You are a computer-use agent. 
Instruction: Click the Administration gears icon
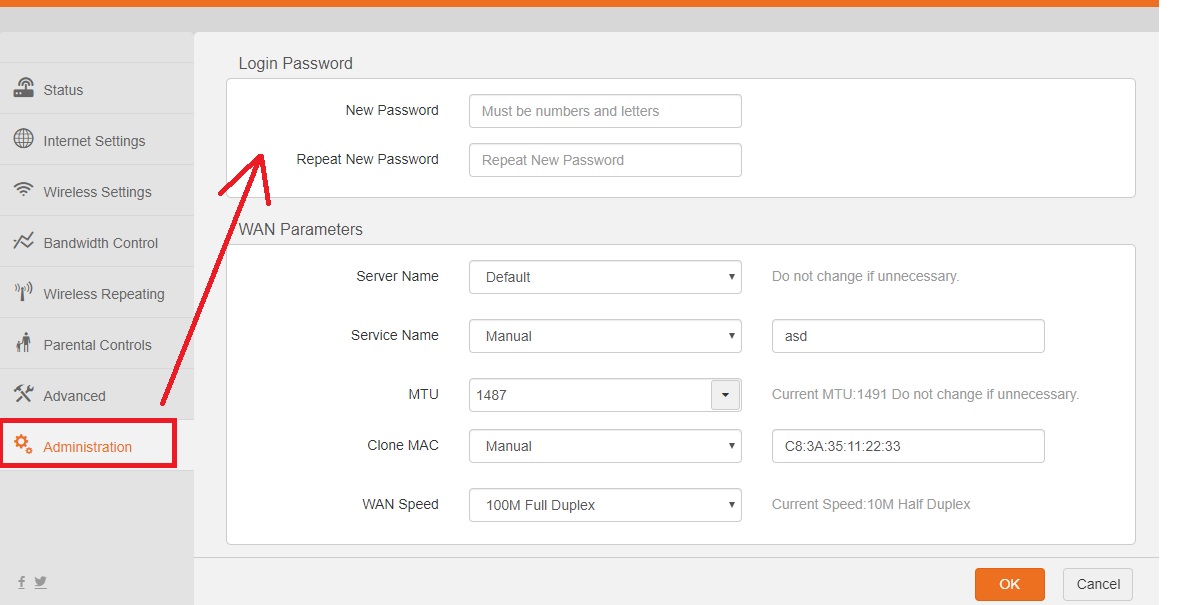[x=23, y=445]
